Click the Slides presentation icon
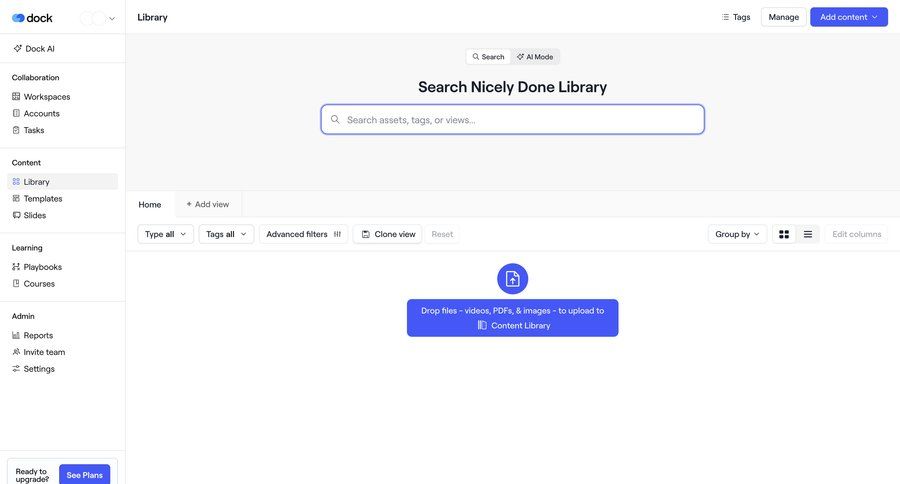 coord(16,215)
